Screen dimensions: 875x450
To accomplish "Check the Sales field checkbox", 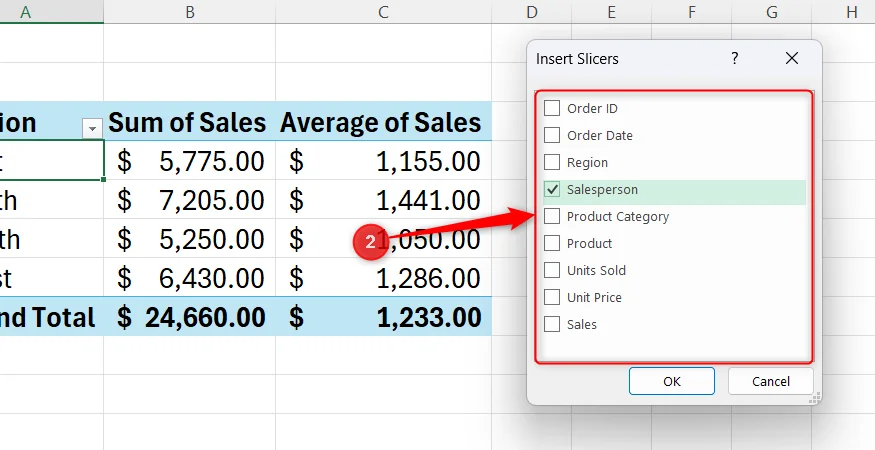I will tap(552, 324).
